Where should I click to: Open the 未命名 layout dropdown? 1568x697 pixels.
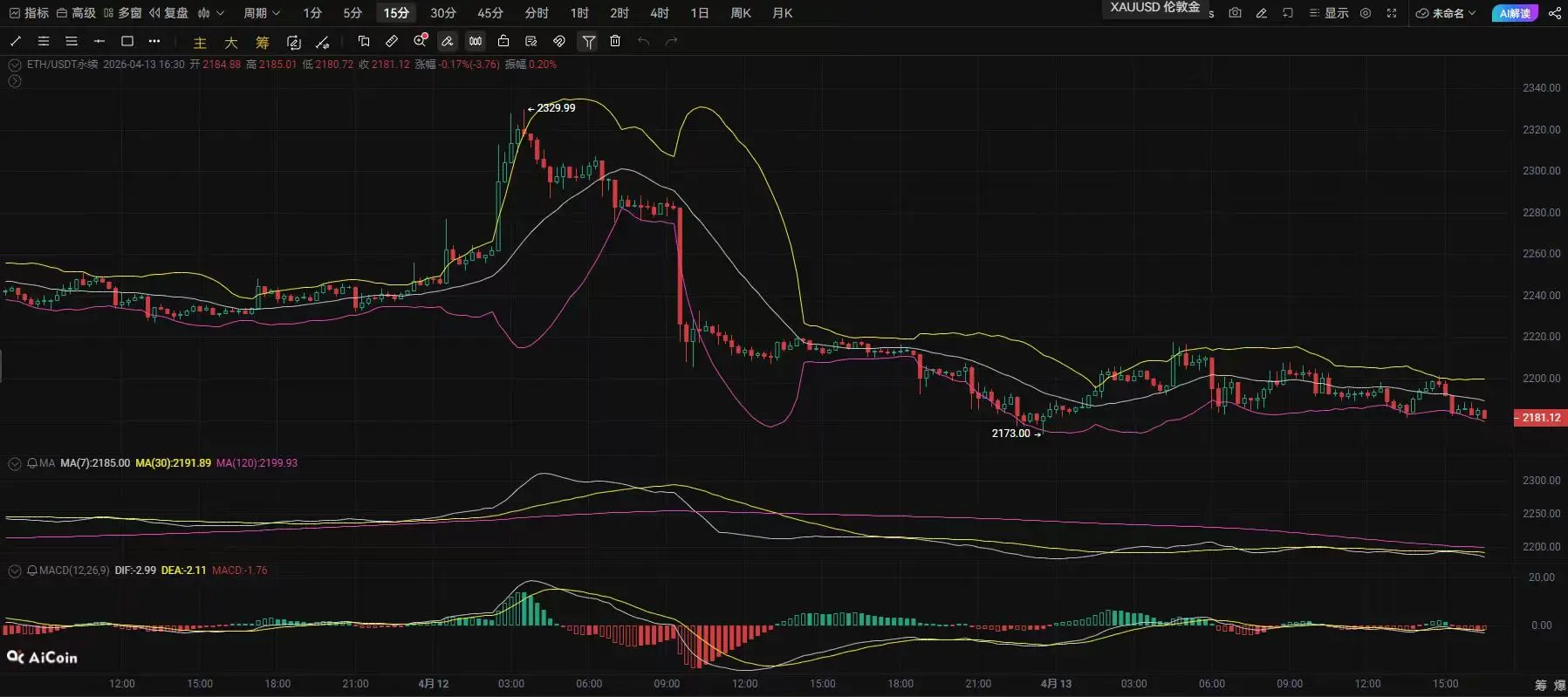pos(1446,13)
